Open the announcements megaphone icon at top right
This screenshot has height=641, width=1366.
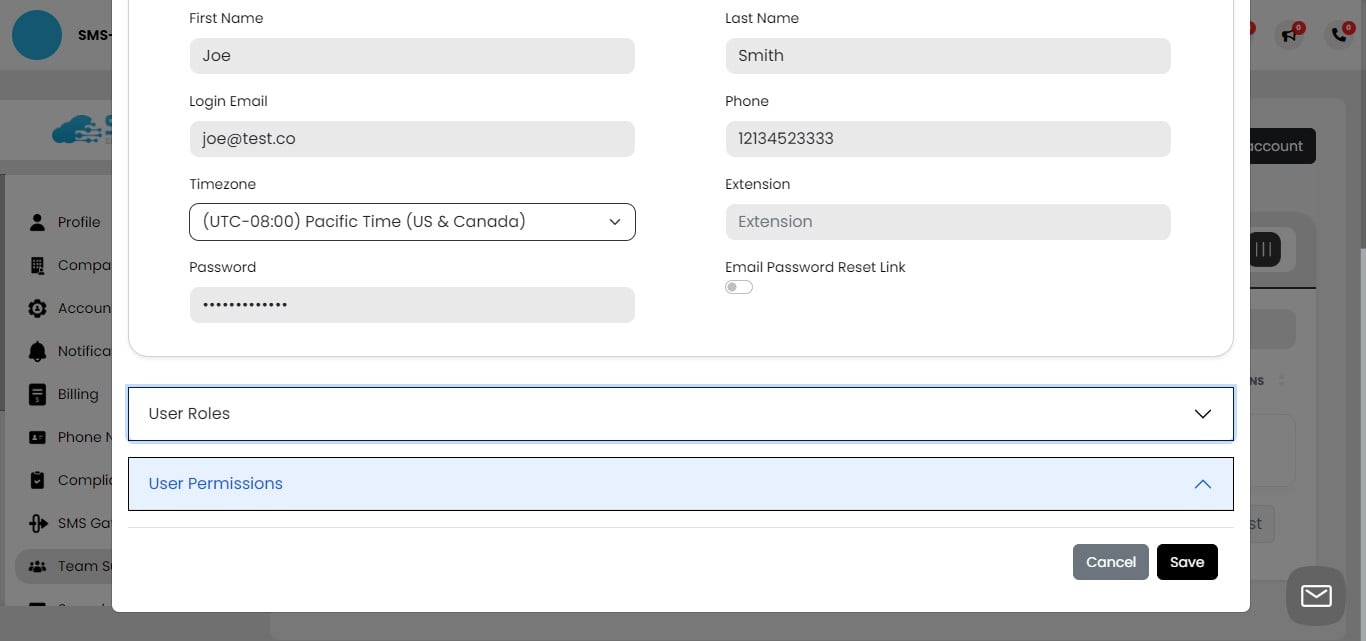click(1288, 35)
